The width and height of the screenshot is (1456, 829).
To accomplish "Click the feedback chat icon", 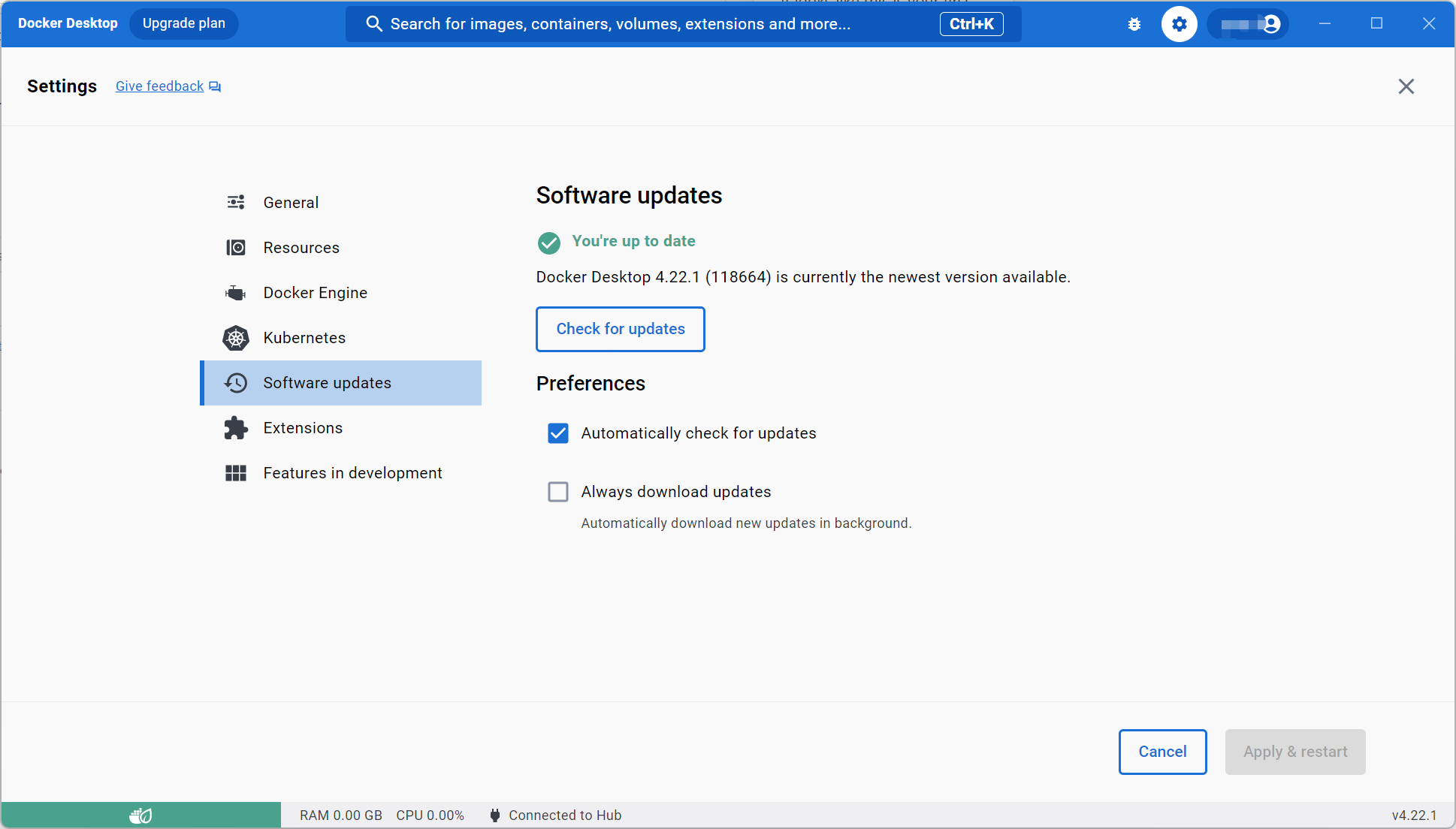I will (215, 86).
